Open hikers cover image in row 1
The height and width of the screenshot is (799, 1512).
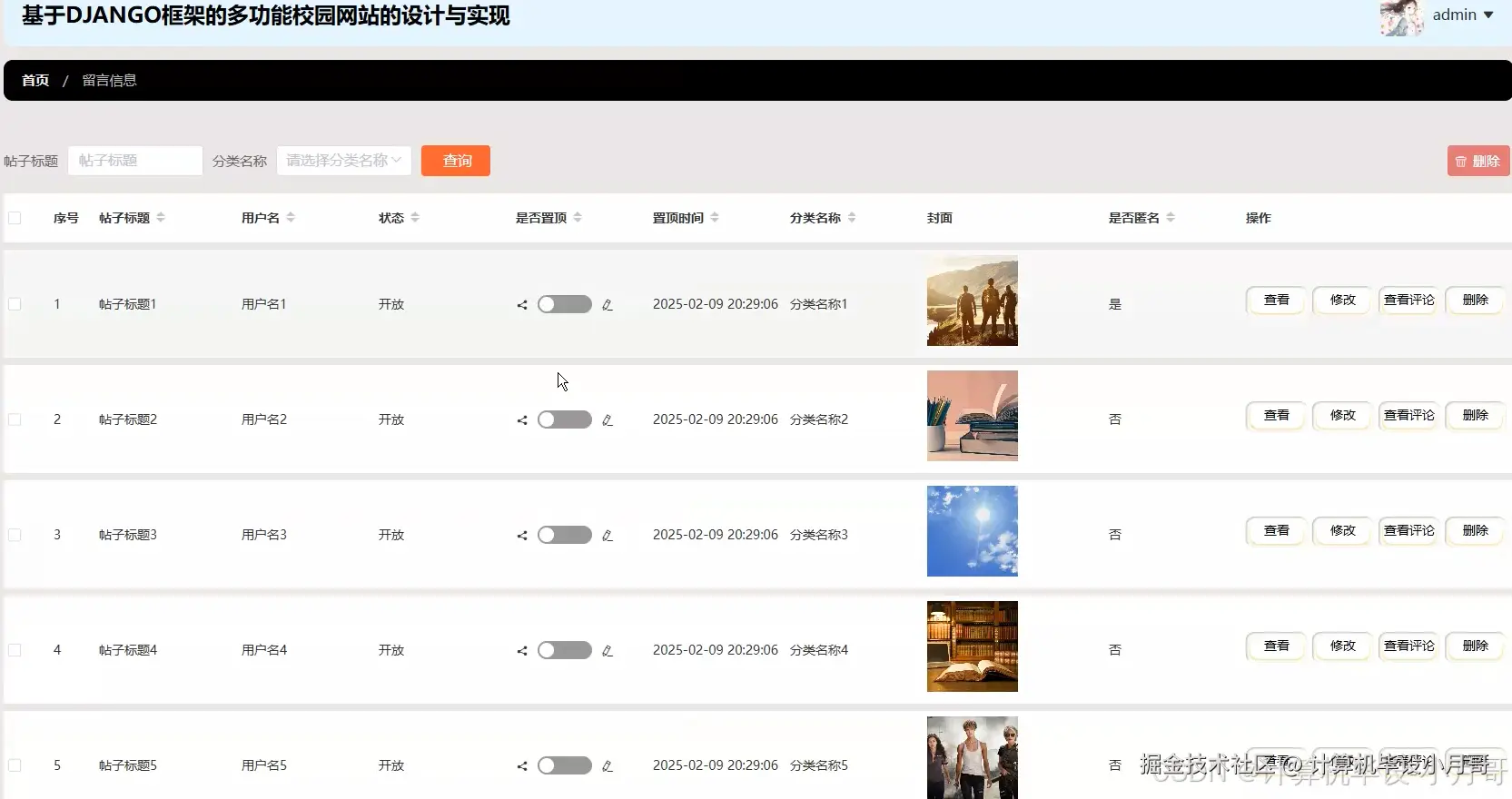click(x=972, y=301)
